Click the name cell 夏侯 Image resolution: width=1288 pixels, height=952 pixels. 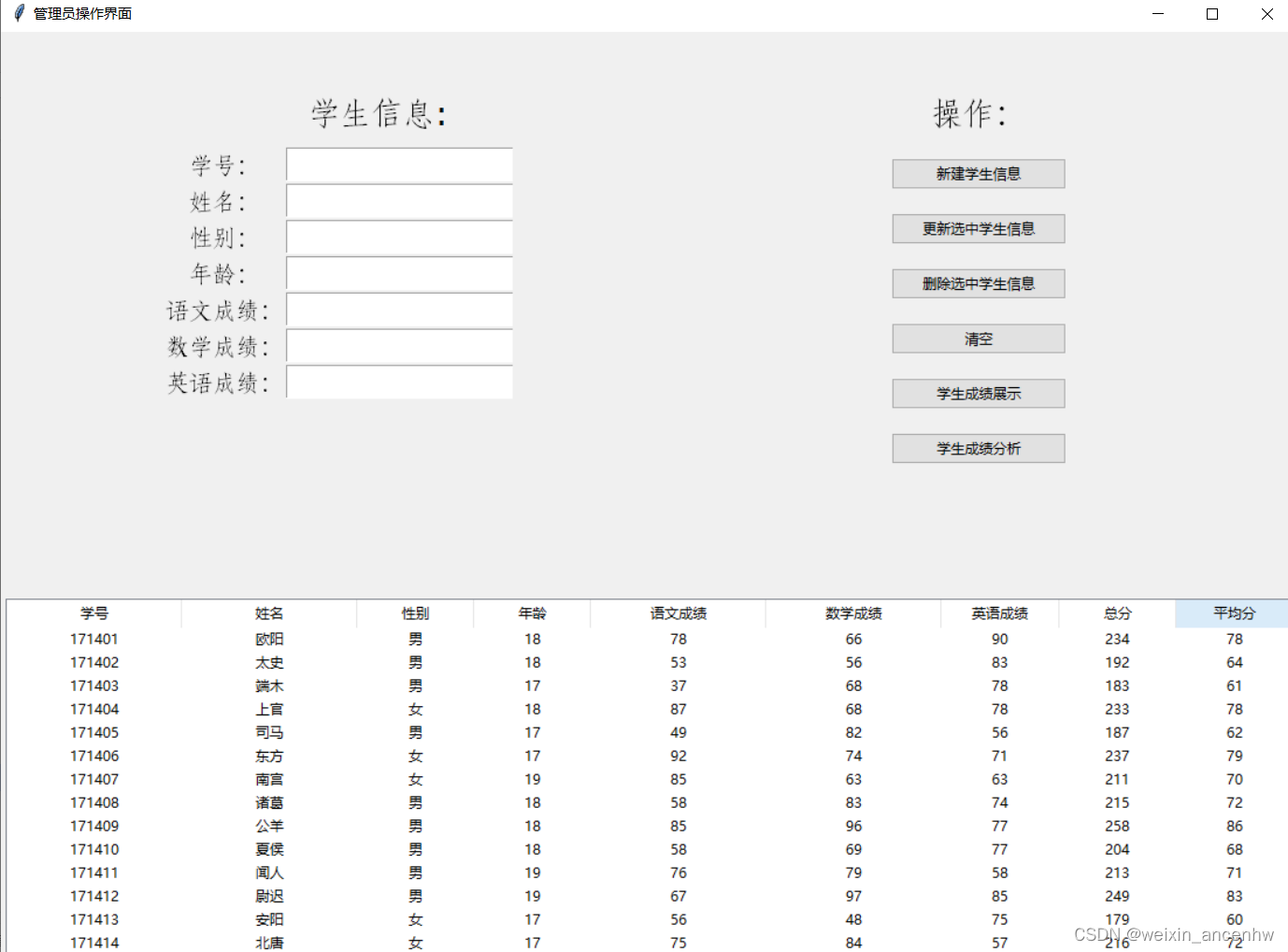[x=269, y=850]
